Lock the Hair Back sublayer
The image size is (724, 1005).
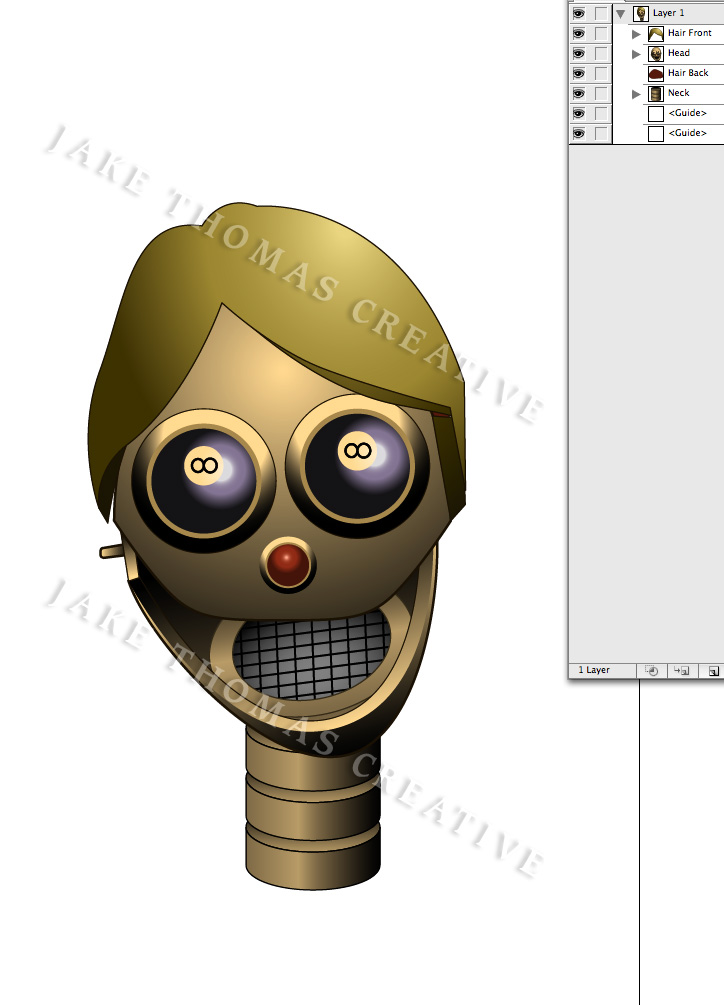(x=600, y=73)
